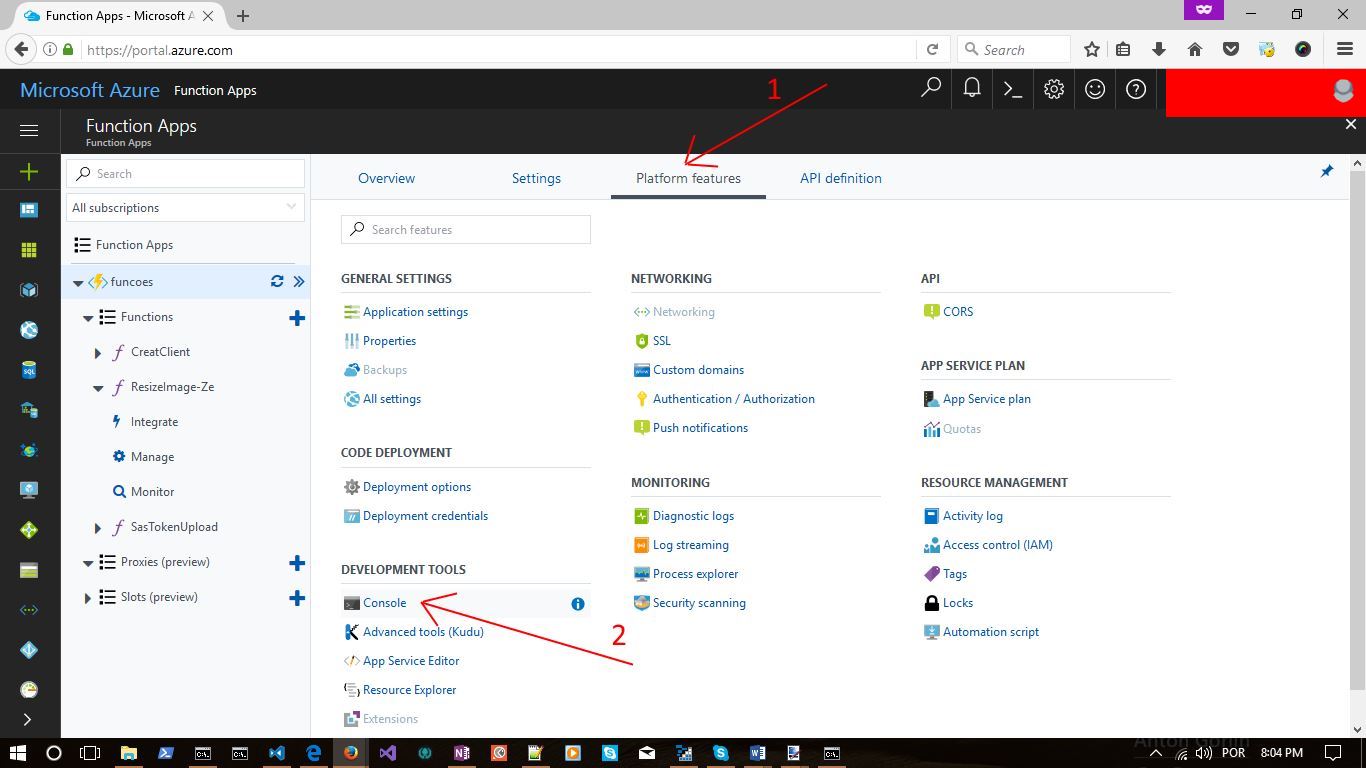Viewport: 1366px width, 768px height.
Task: Open the API definition tab
Action: pos(841,178)
